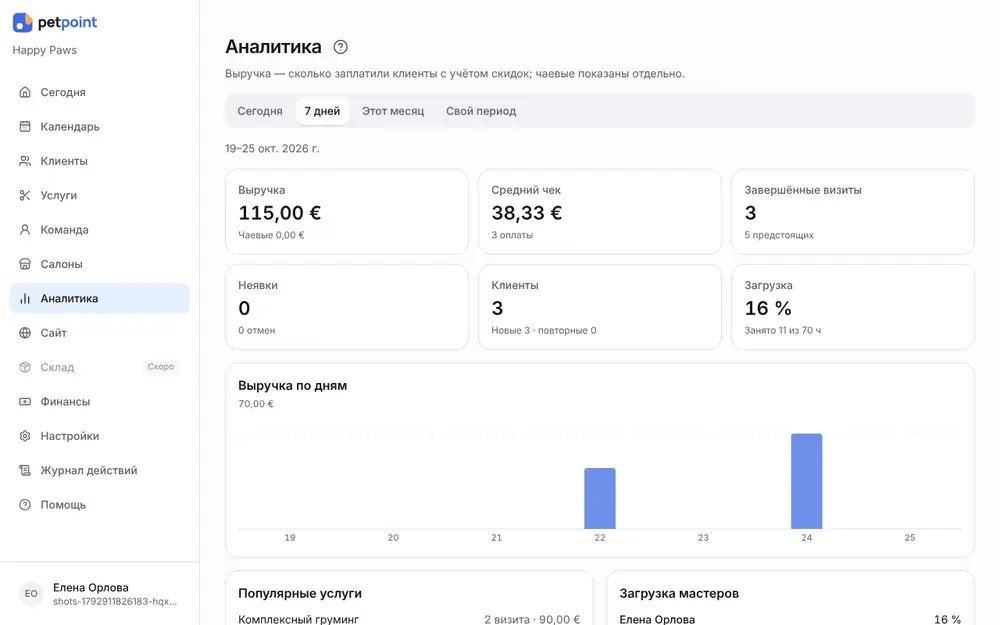Open Журнал действий from the sidebar
1000x625 pixels.
[x=99, y=471]
